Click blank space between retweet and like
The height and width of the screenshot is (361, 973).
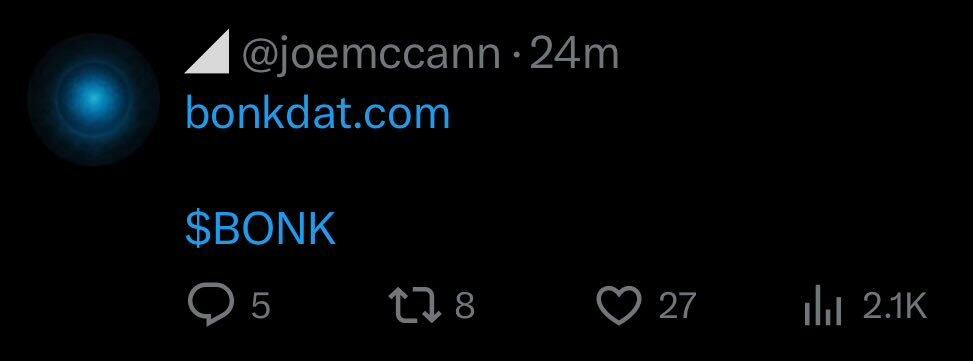click(535, 306)
